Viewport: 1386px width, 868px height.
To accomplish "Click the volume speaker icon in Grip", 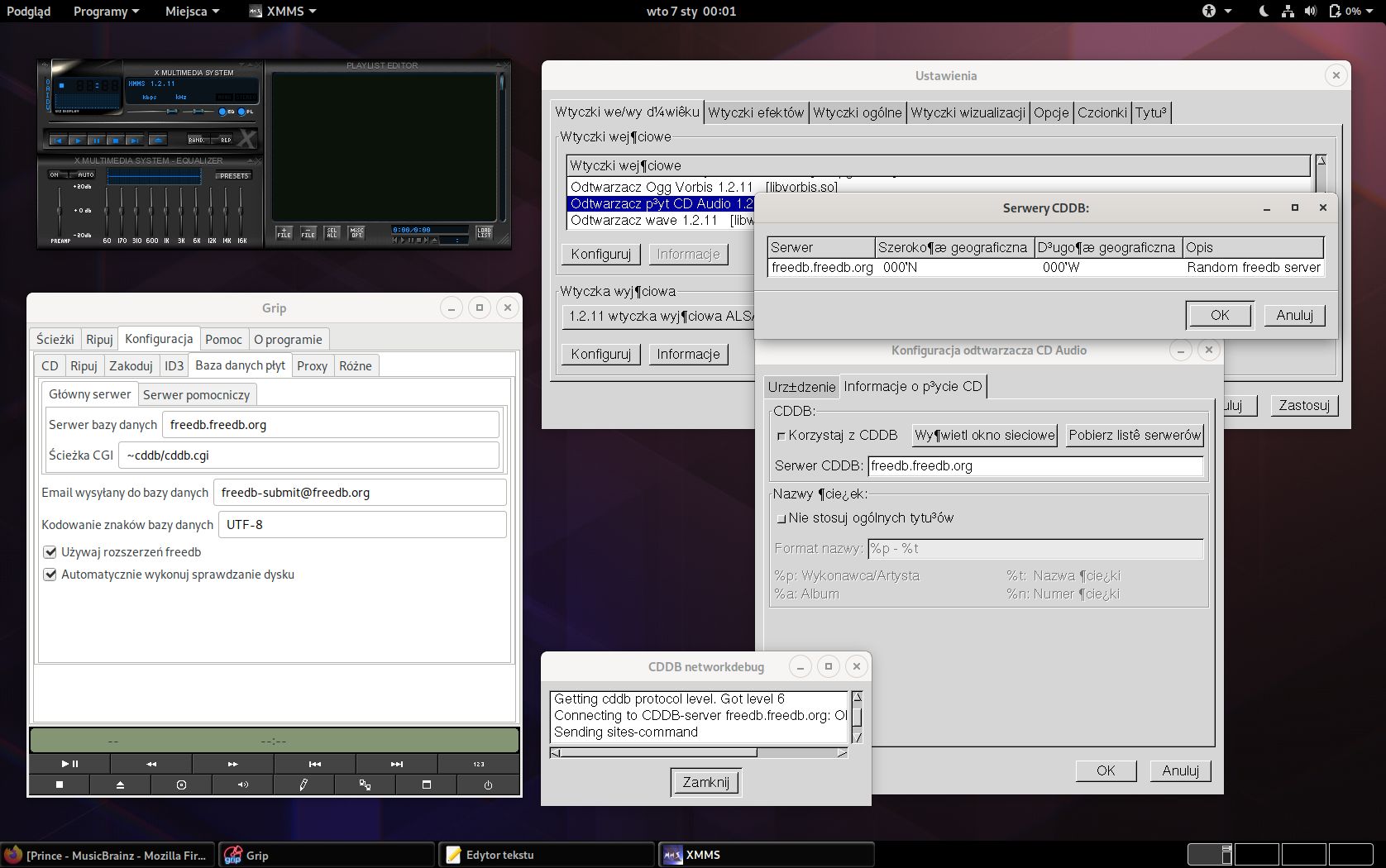I will (242, 785).
